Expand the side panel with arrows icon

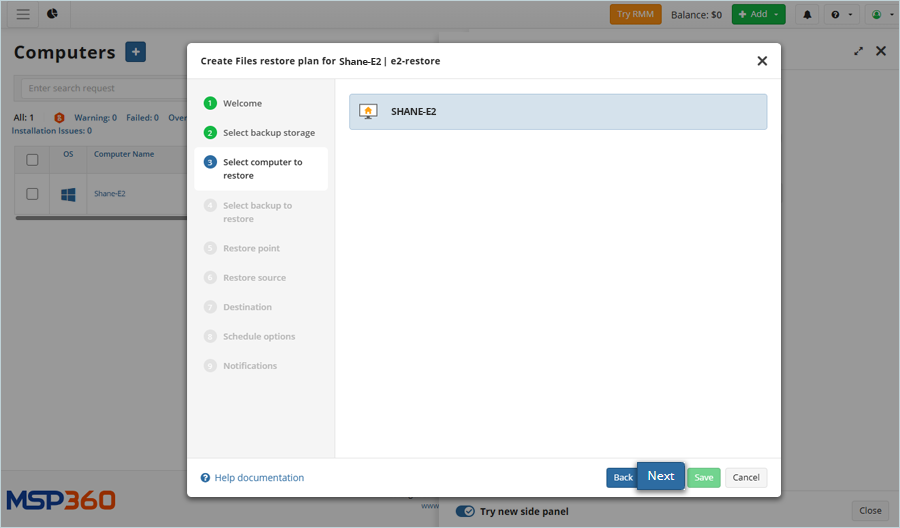coord(858,51)
